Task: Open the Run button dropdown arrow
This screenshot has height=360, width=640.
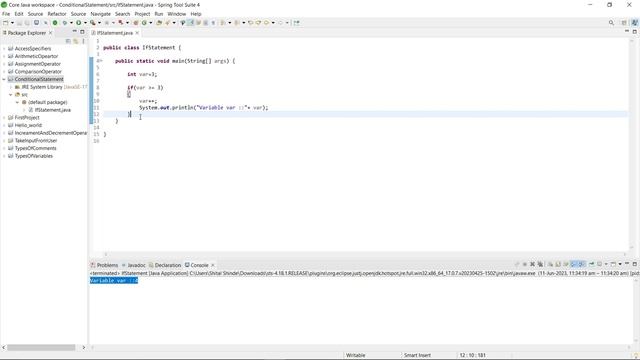Action: [x=85, y=23]
